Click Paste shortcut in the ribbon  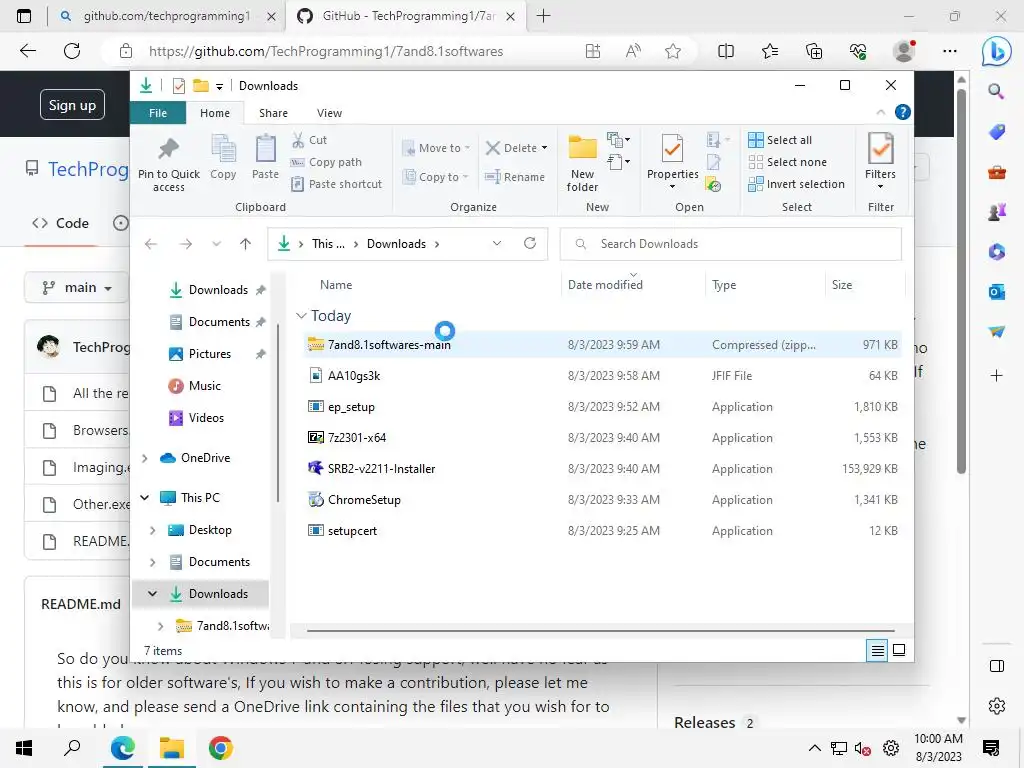point(337,184)
